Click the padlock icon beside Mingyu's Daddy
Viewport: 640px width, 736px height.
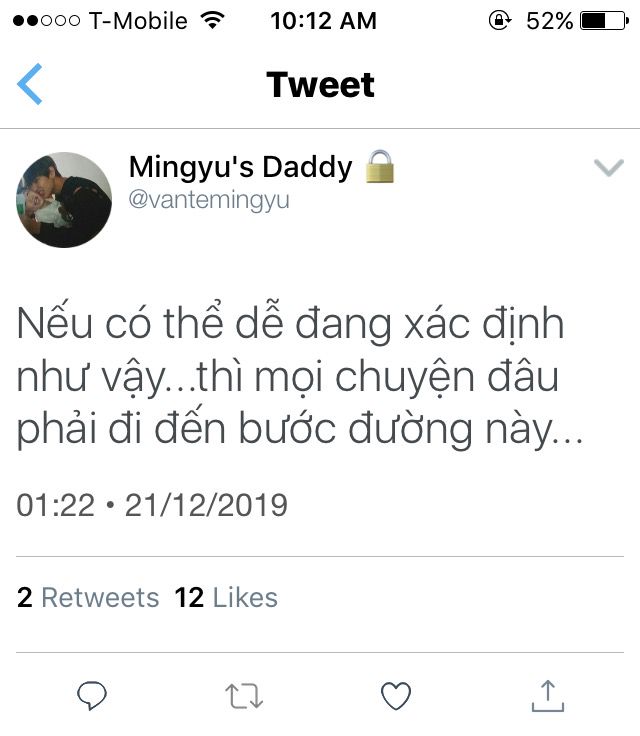point(380,166)
